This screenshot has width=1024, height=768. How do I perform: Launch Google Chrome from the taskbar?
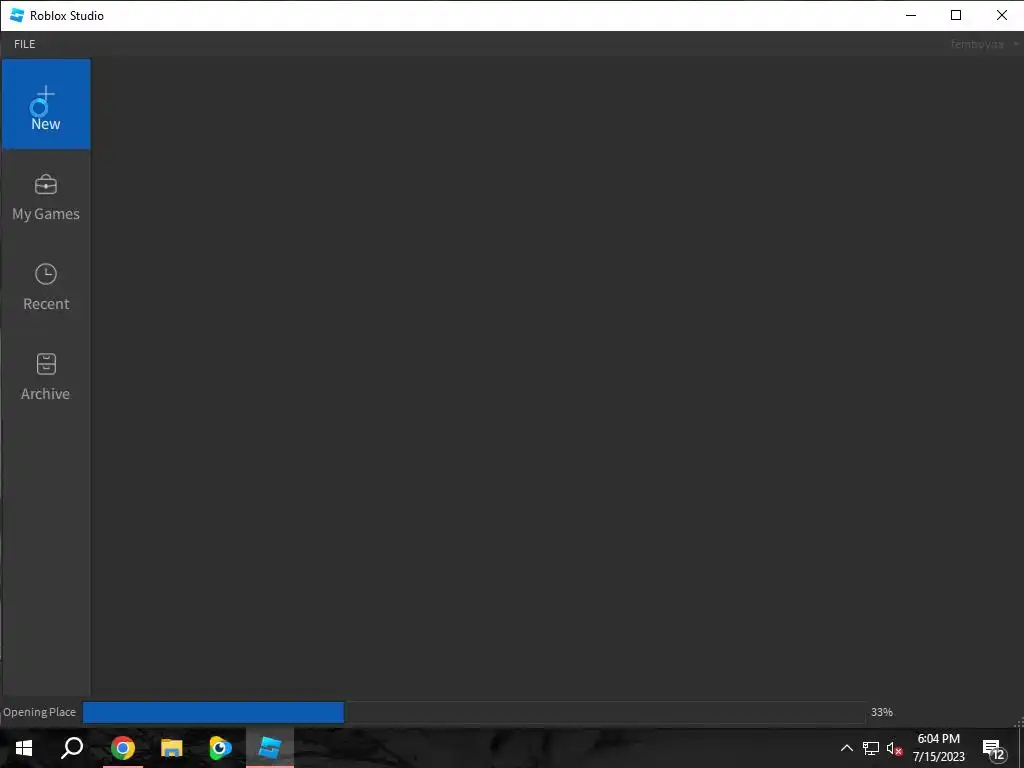coord(122,748)
